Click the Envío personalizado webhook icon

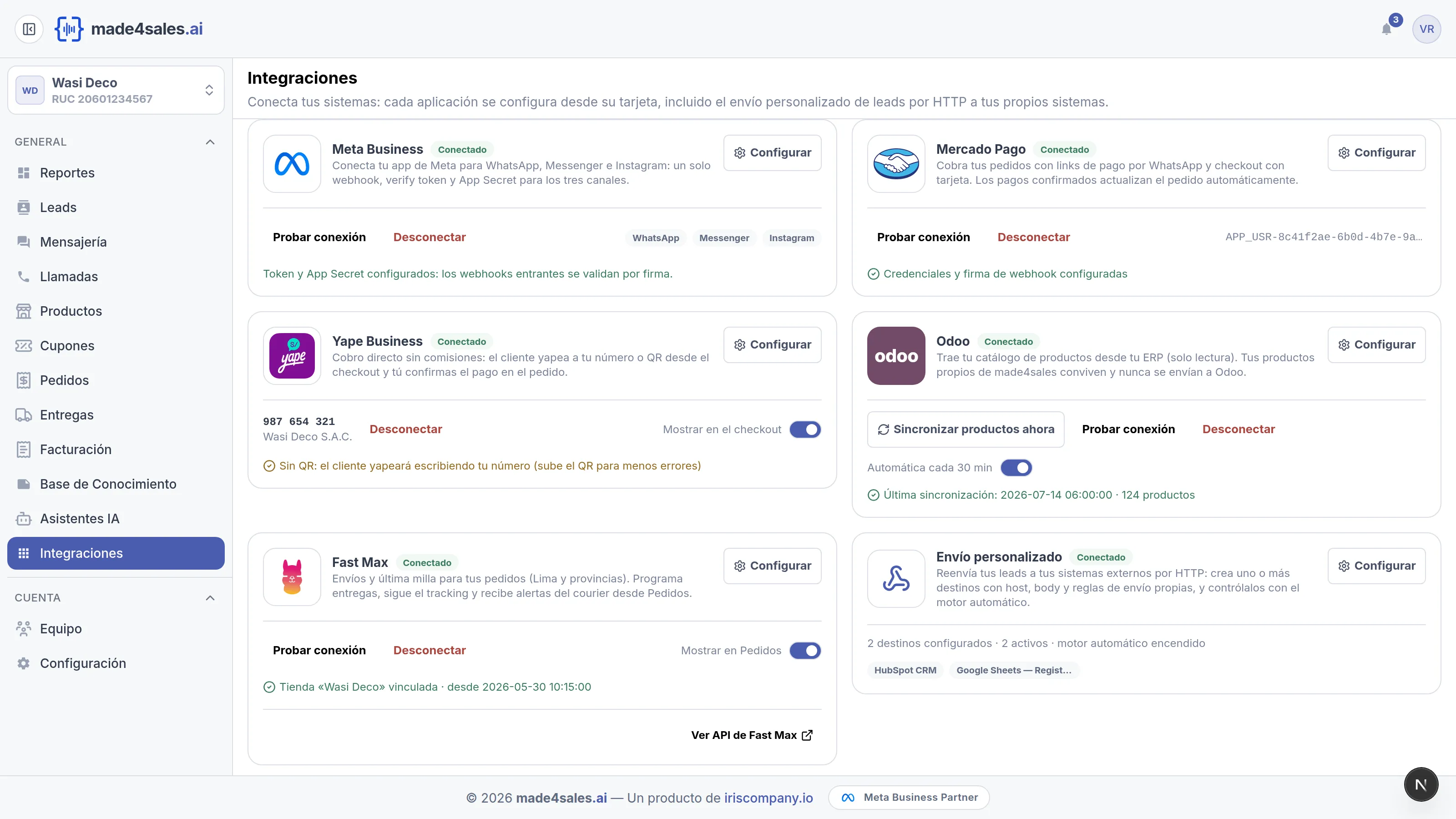point(896,579)
